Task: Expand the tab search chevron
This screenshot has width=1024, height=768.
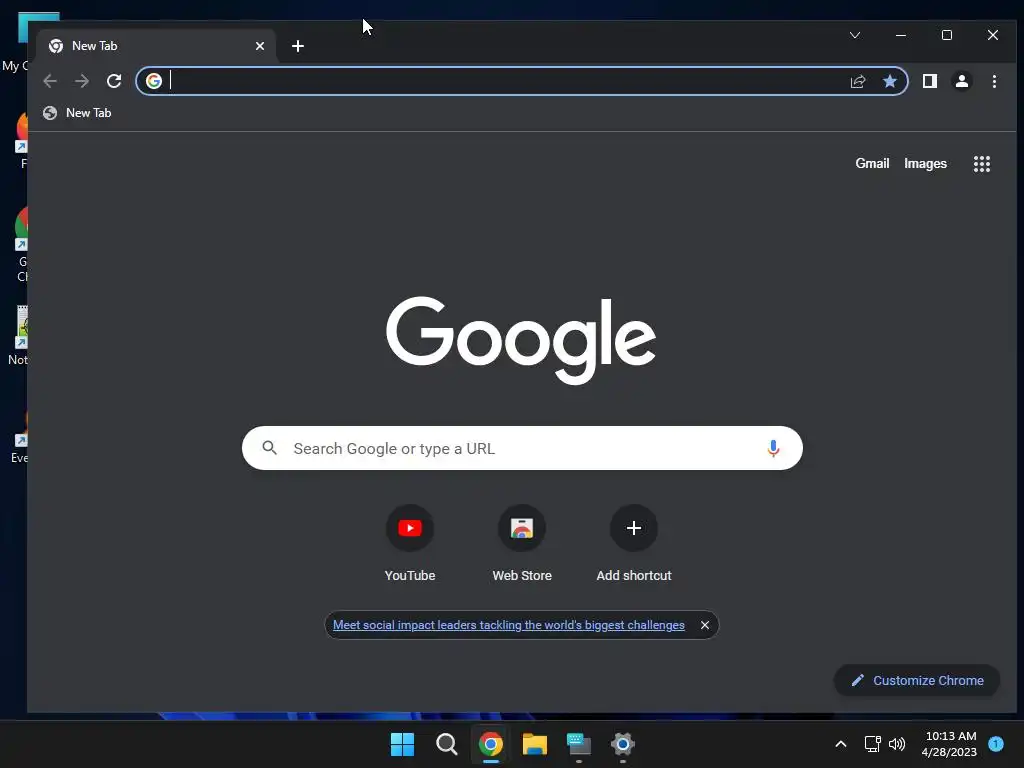Action: pyautogui.click(x=855, y=35)
